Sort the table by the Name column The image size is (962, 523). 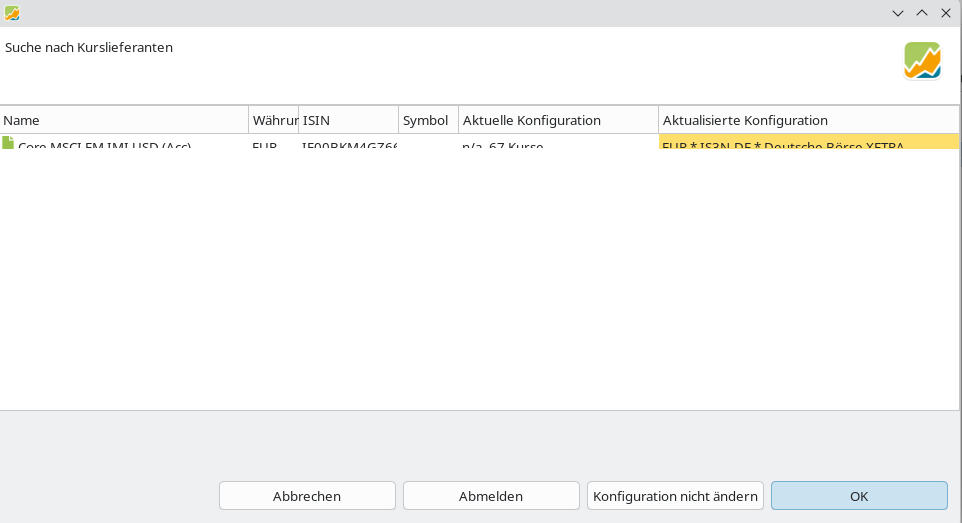tap(124, 120)
